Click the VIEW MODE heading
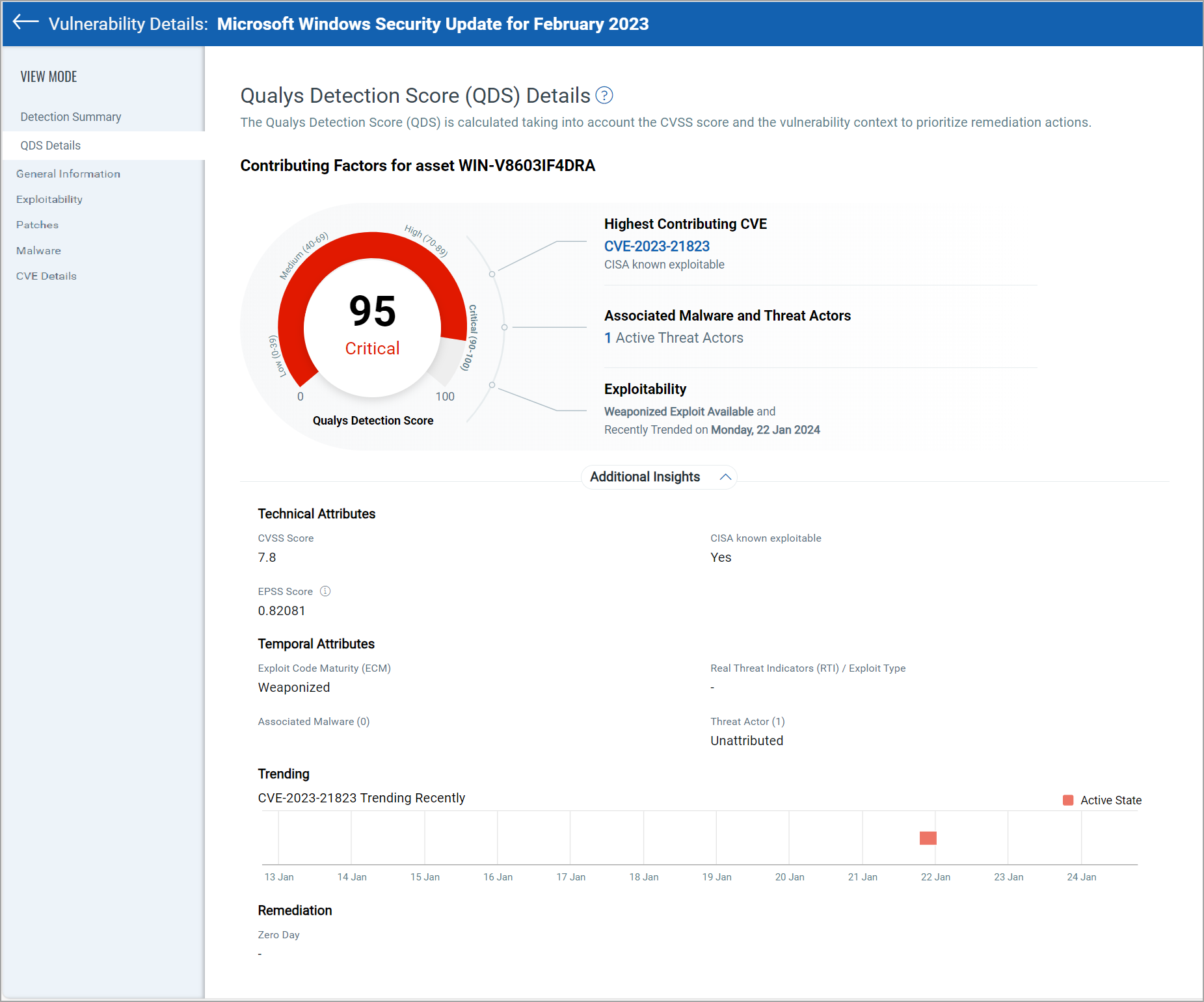 click(49, 77)
